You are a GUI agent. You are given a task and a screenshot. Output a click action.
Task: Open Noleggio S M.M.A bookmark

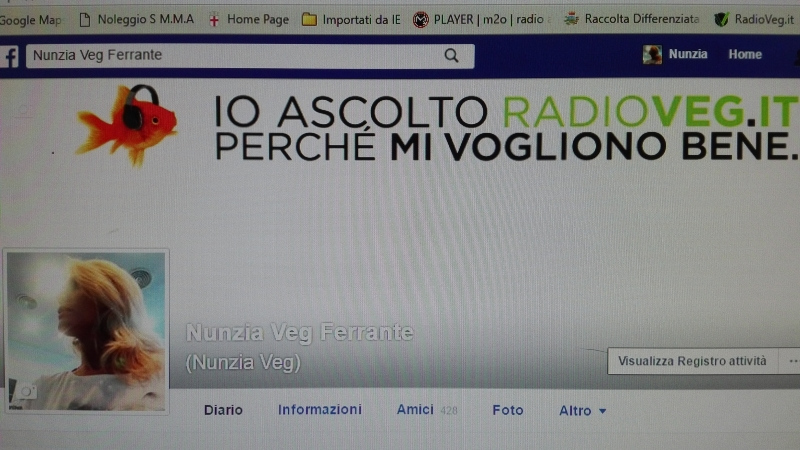[x=136, y=19]
